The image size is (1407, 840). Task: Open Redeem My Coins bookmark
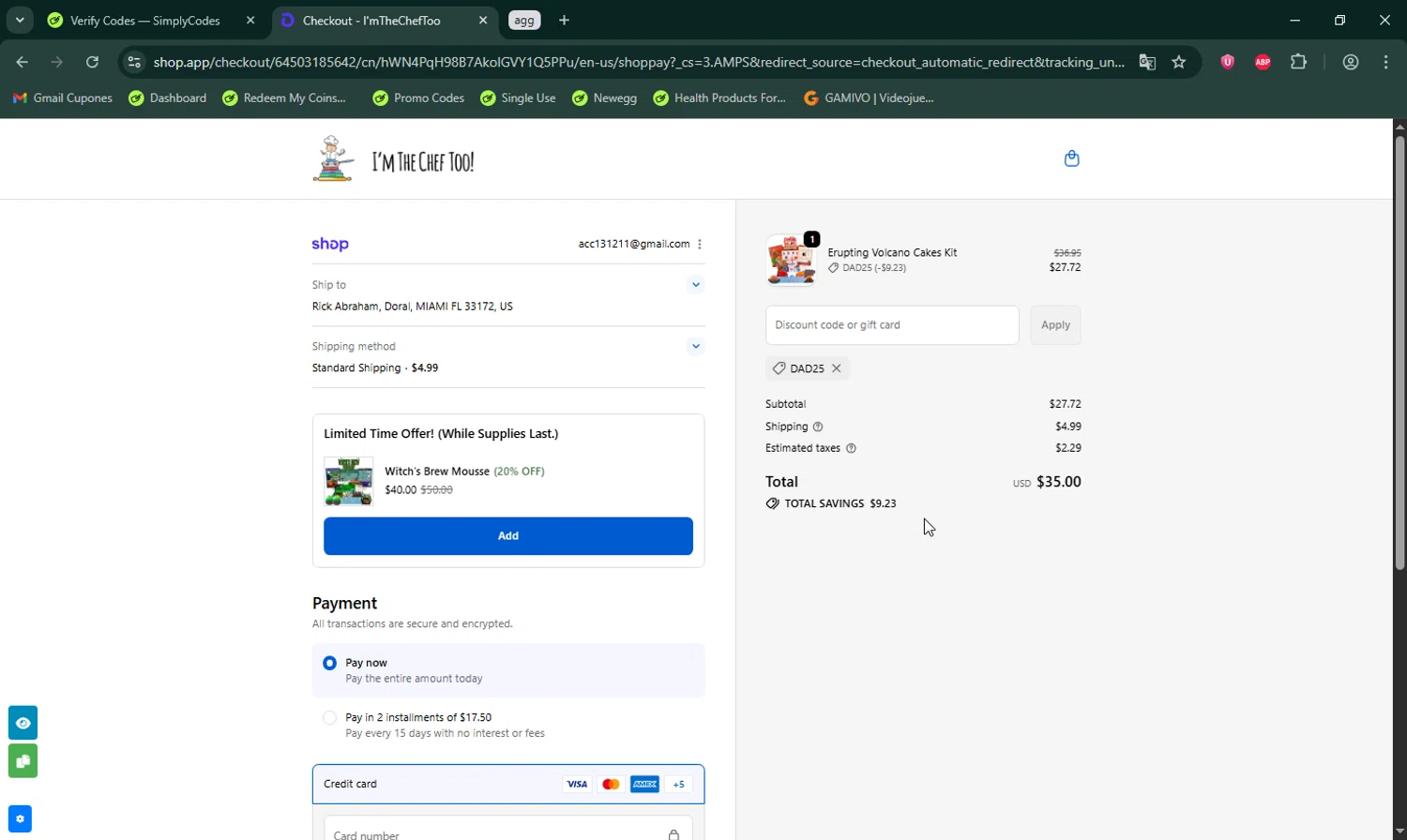[x=284, y=97]
